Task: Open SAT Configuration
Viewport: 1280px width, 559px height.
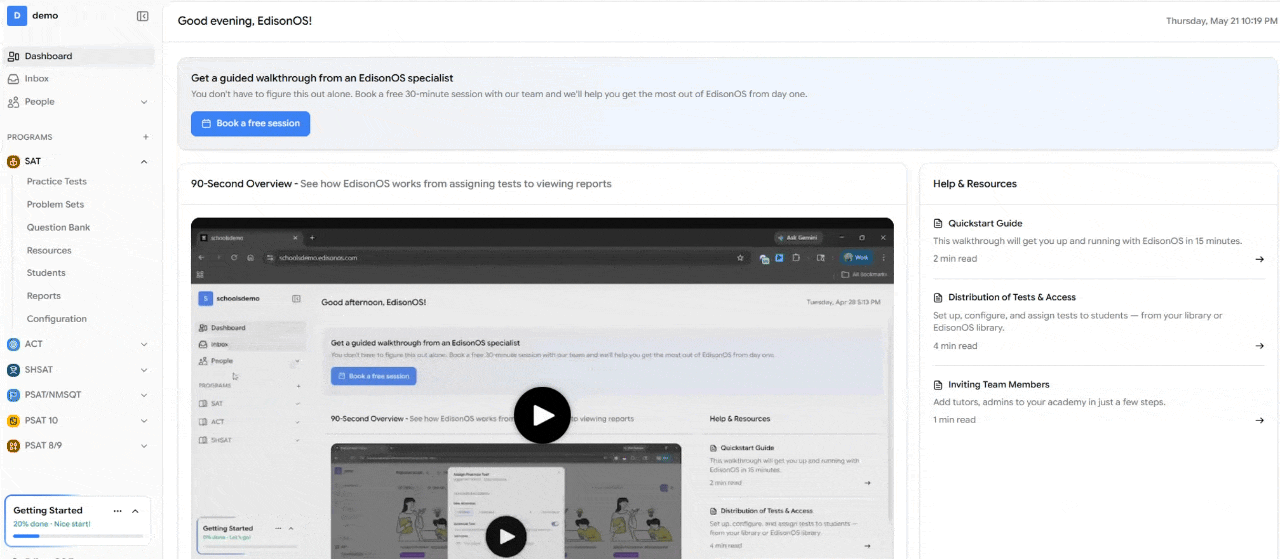Action: [57, 319]
